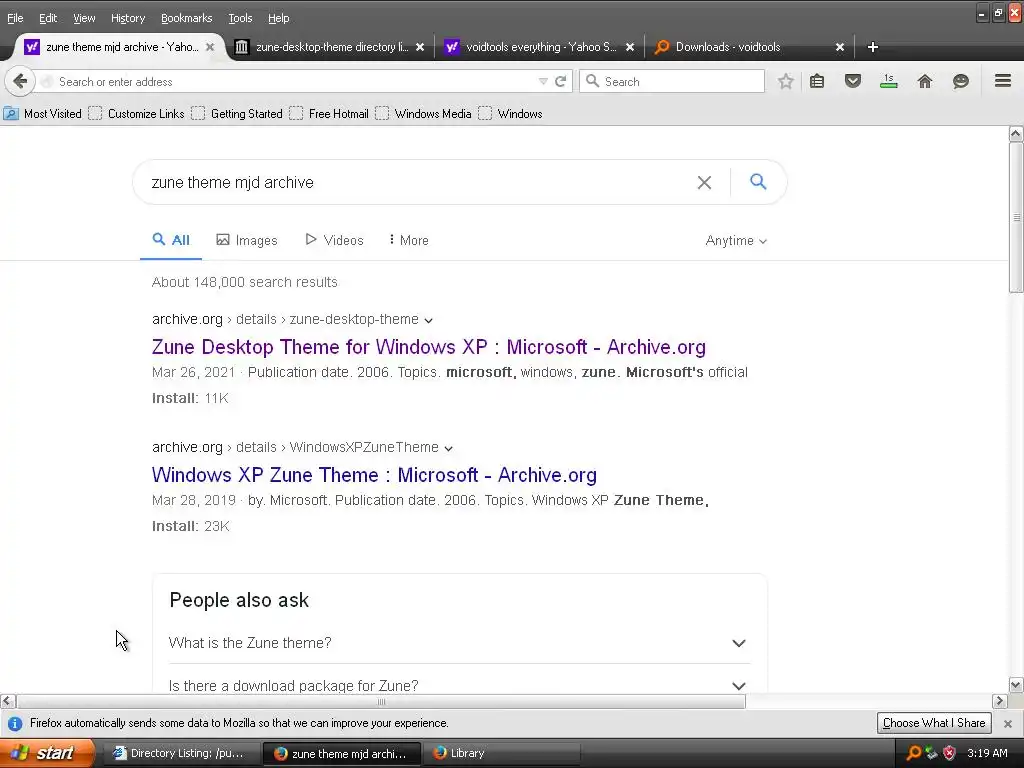Open the Anytime date filter dropdown

coord(736,241)
